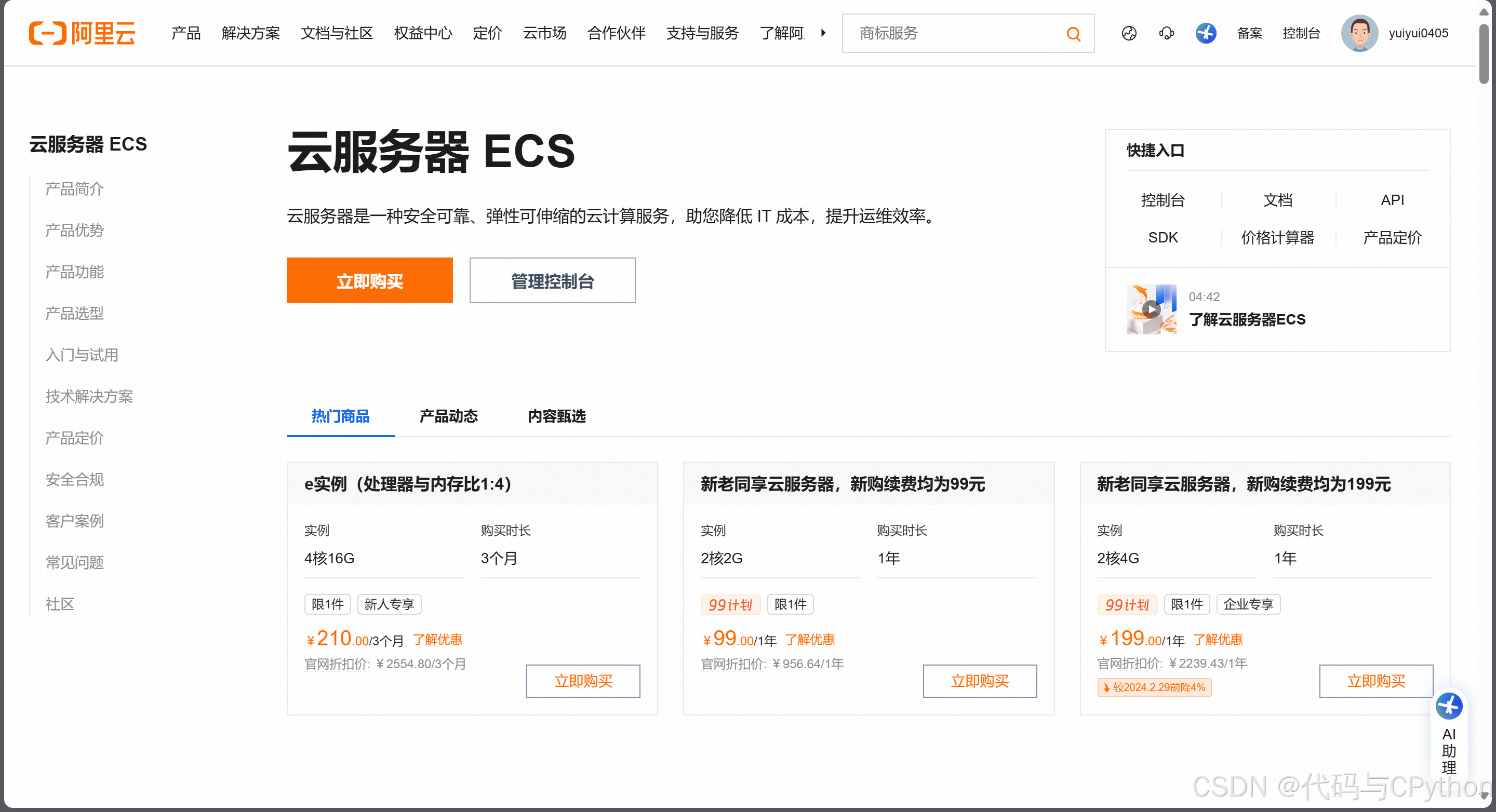Go to 产品定价 in sidebar
This screenshot has width=1496, height=812.
74,438
